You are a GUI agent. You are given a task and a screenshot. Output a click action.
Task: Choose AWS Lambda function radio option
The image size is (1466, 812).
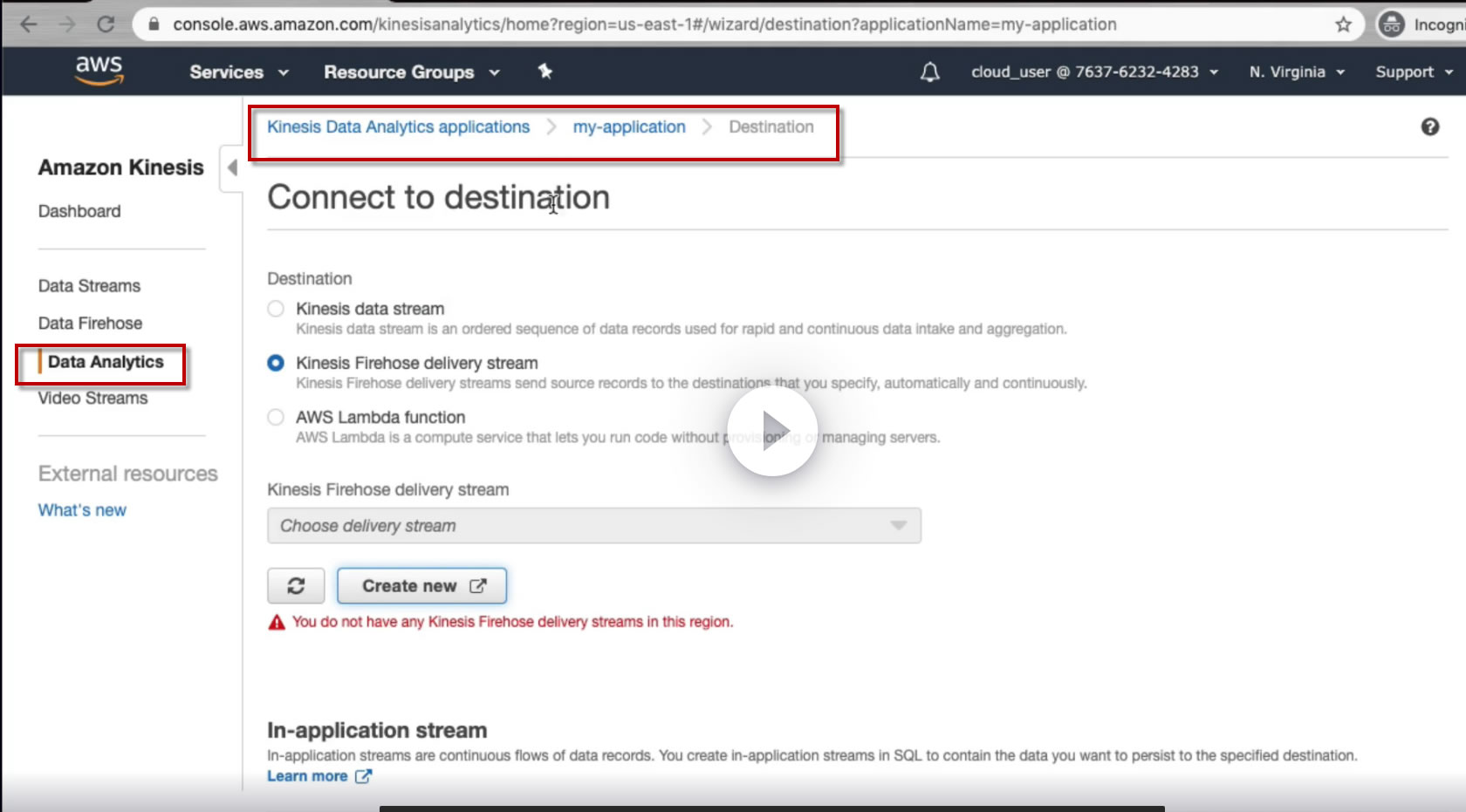[276, 417]
